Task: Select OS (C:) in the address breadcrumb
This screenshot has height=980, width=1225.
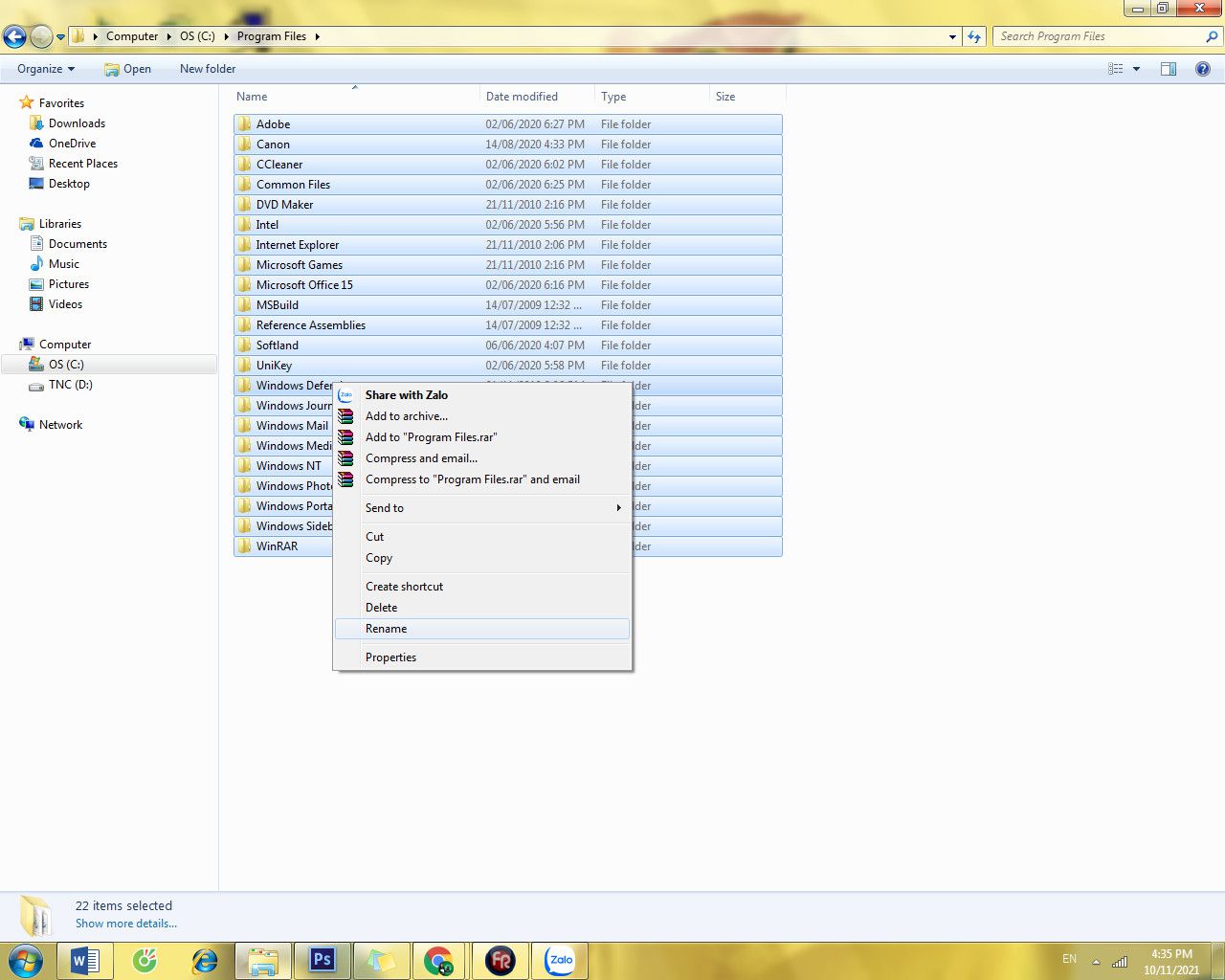Action: click(197, 36)
